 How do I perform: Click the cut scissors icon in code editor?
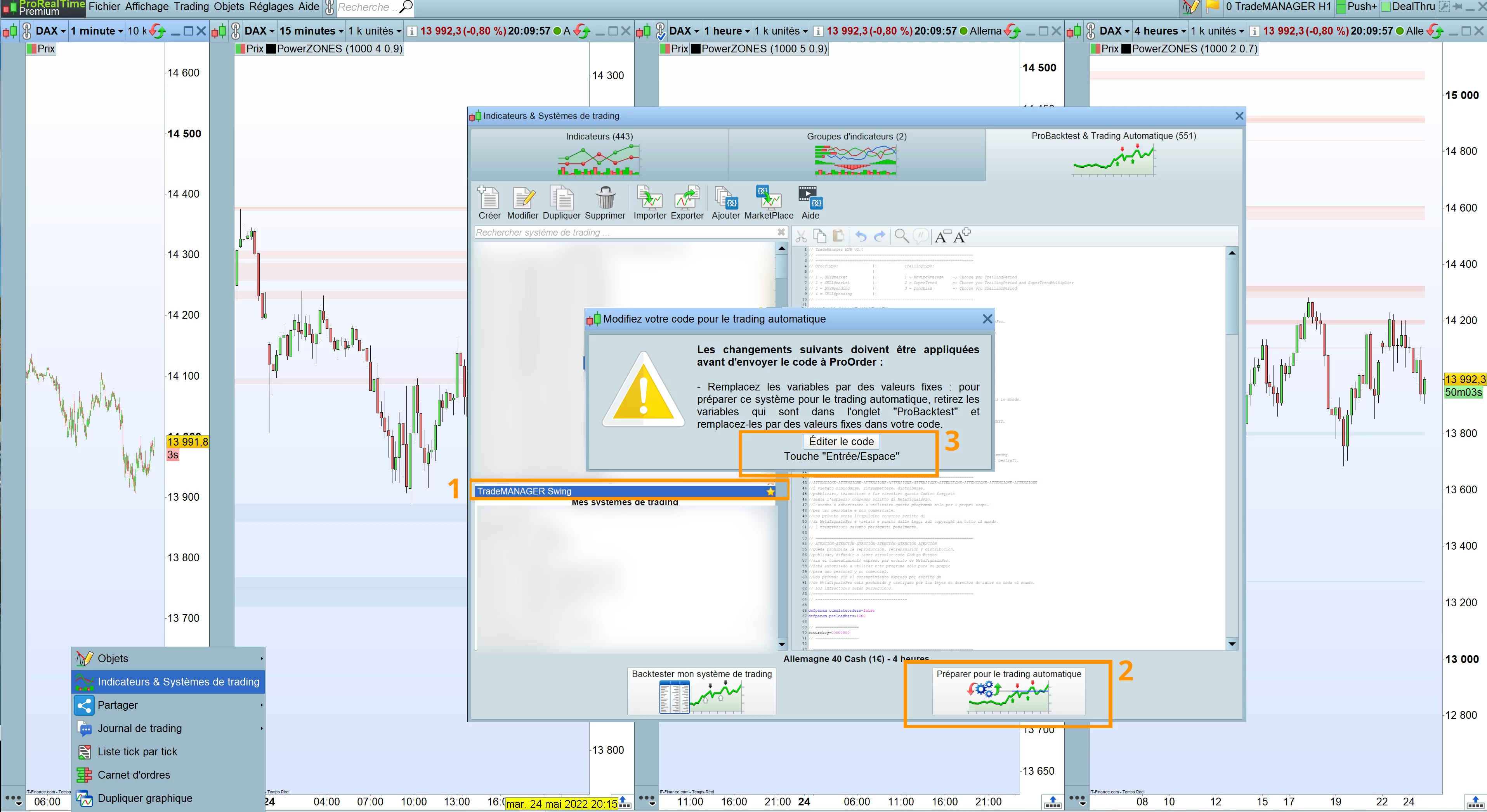coord(801,236)
